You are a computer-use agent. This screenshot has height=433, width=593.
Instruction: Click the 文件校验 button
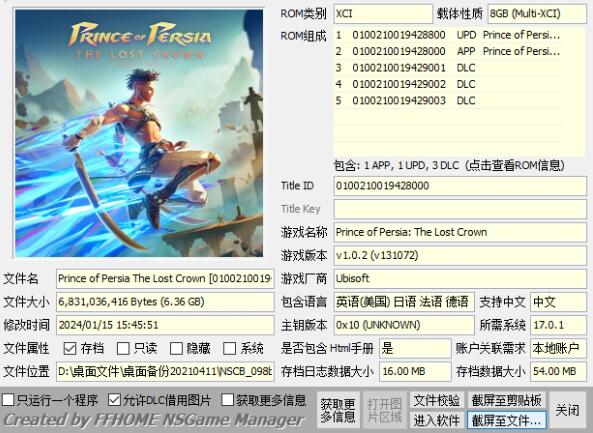(x=437, y=400)
